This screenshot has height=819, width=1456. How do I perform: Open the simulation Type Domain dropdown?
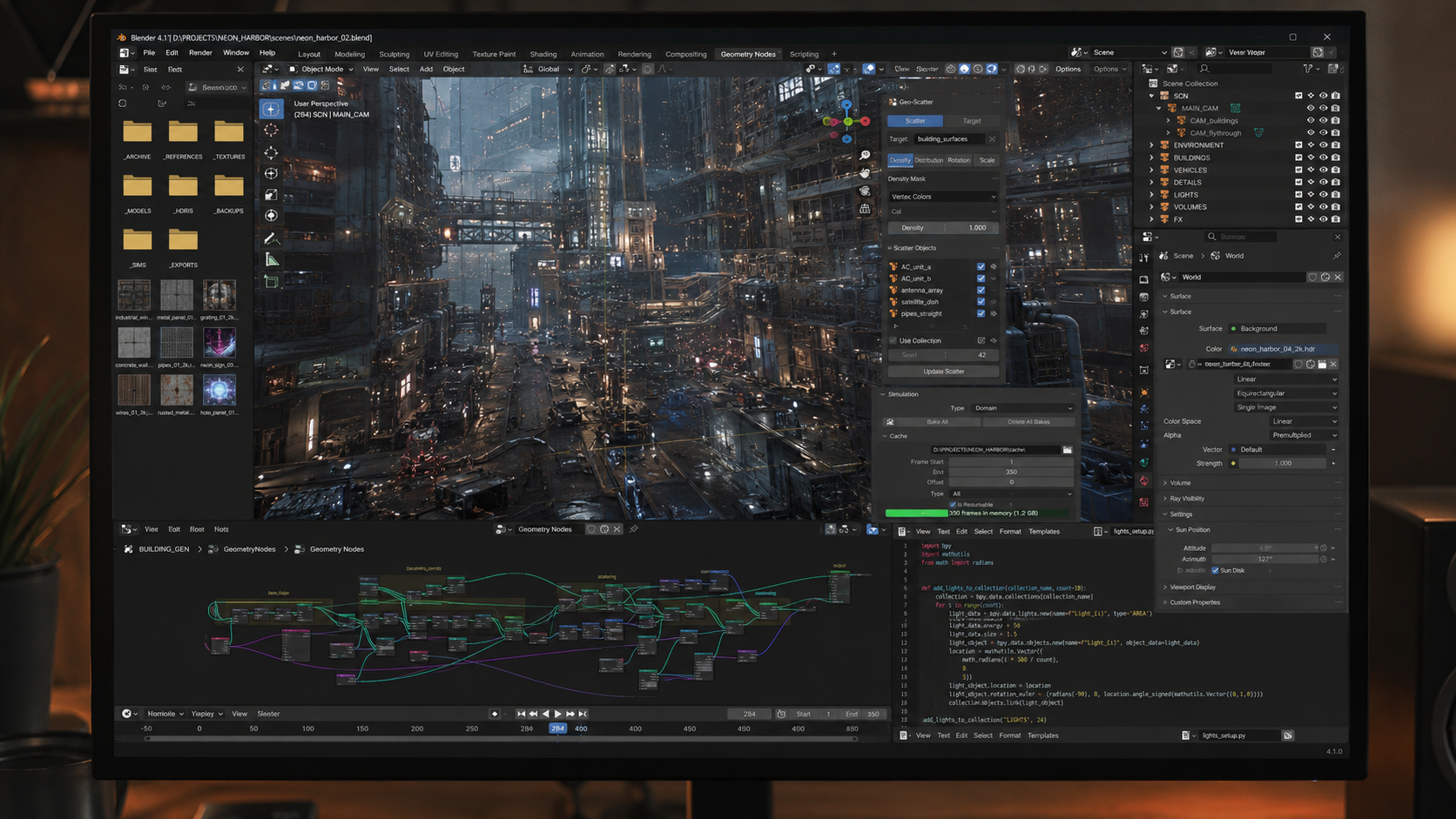point(1022,408)
